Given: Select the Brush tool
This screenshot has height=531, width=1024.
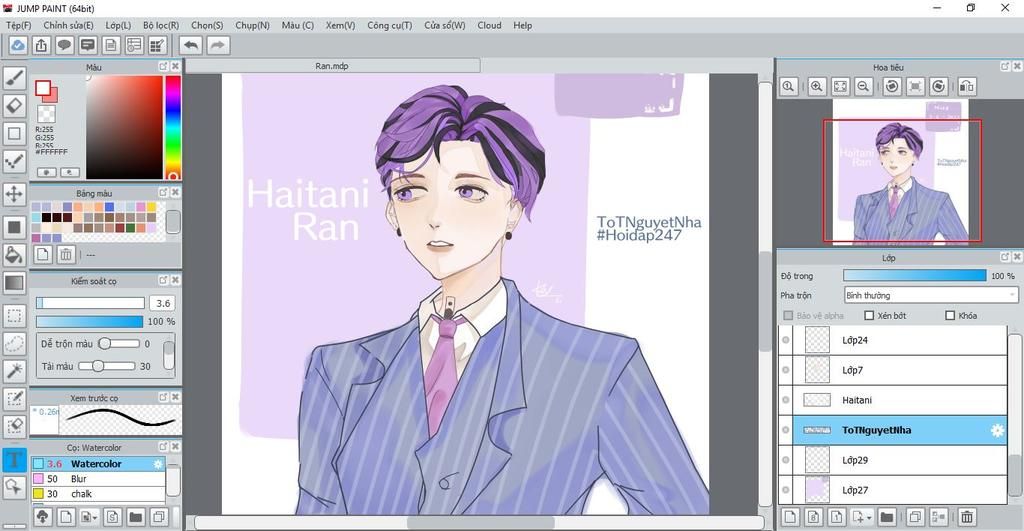Looking at the screenshot, I should click(x=14, y=78).
